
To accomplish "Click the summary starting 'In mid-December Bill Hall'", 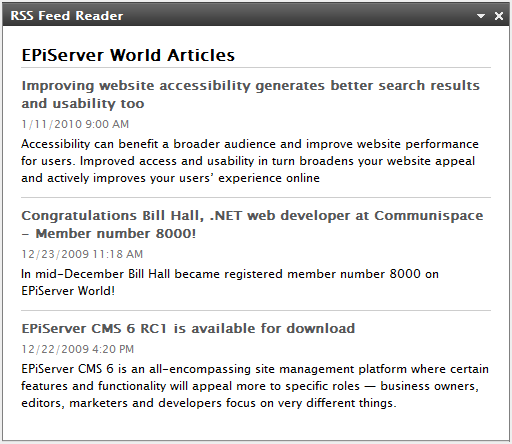I will [x=230, y=282].
